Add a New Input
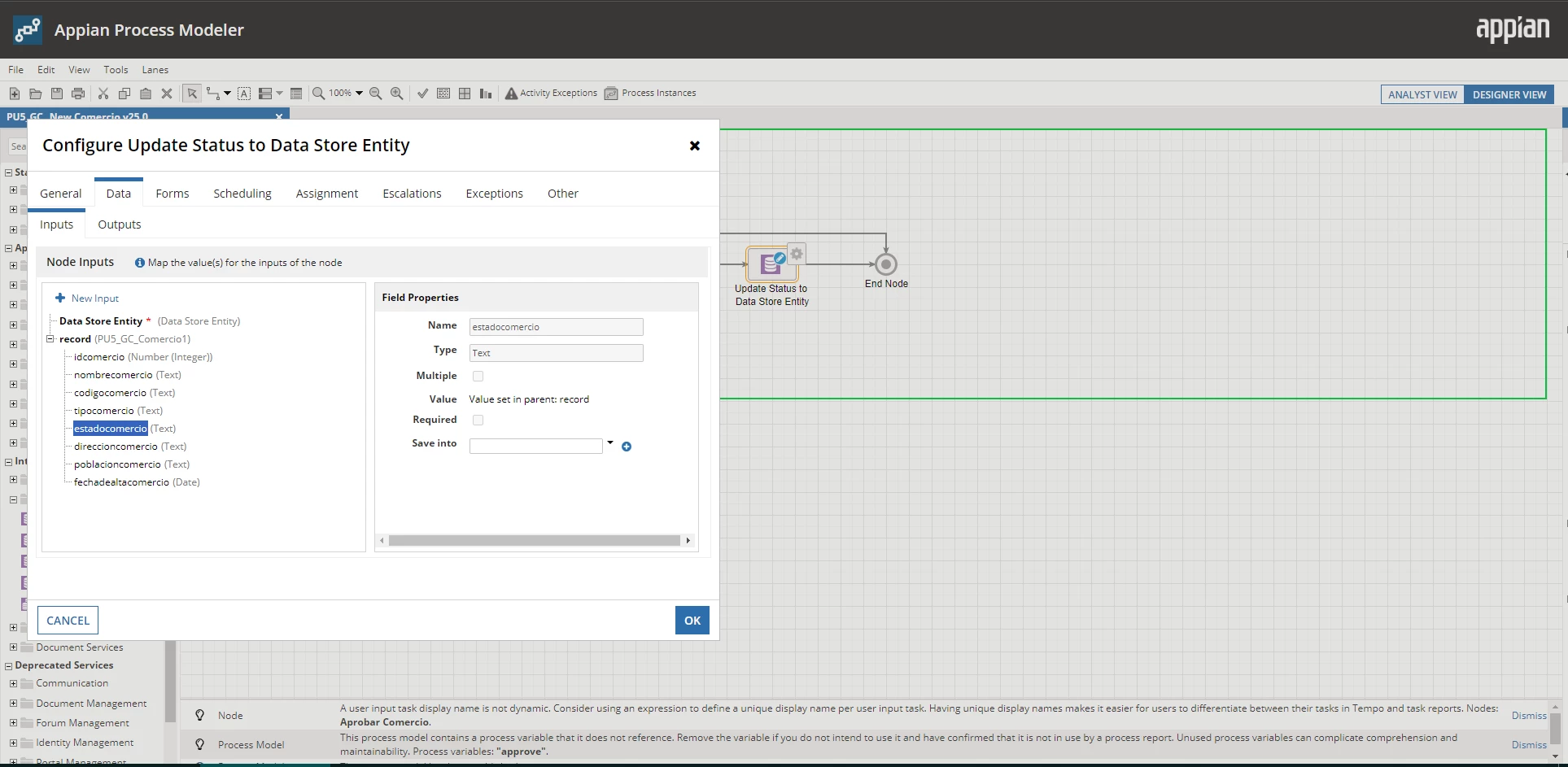Viewport: 1568px width, 767px height. pos(87,299)
